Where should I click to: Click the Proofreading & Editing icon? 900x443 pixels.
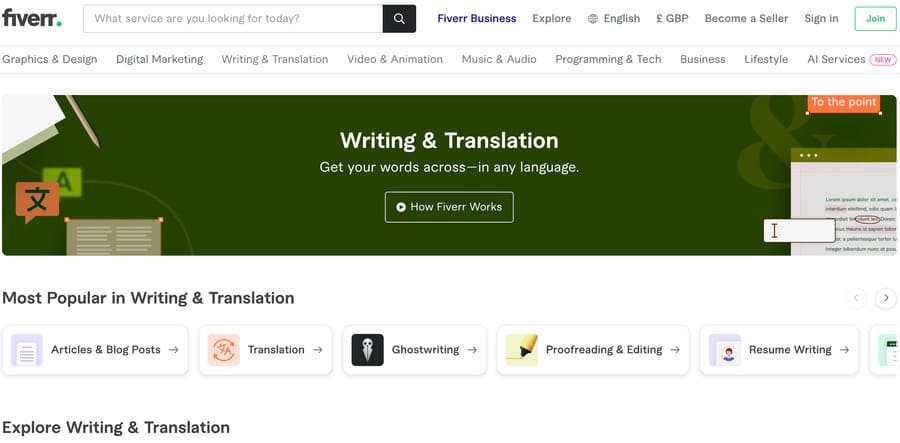pos(522,350)
